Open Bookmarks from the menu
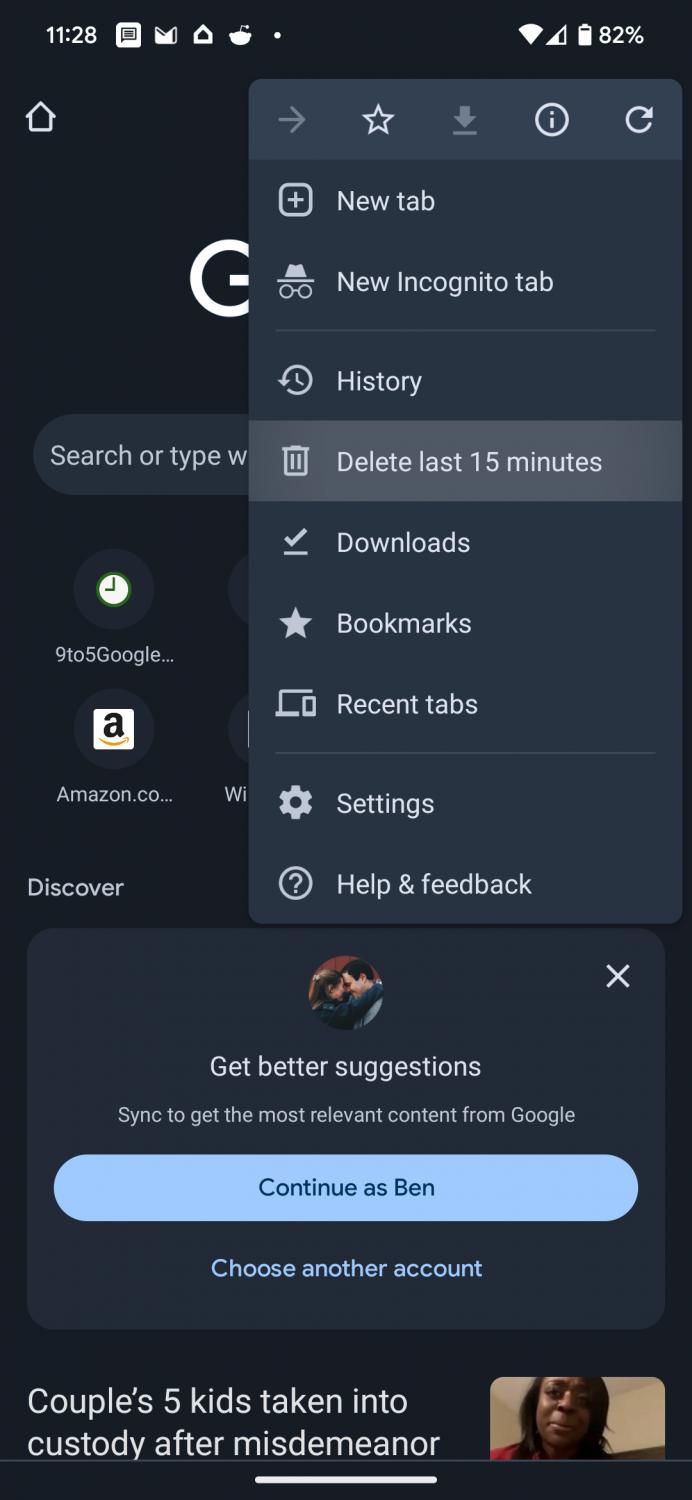The height and width of the screenshot is (1500, 692). pyautogui.click(x=404, y=624)
